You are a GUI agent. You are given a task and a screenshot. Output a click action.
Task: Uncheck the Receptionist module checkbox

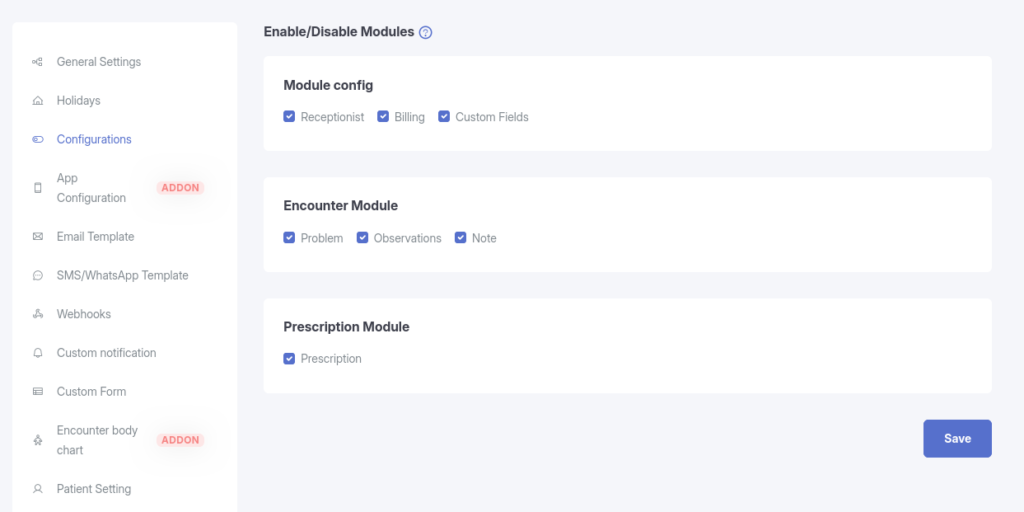[290, 117]
